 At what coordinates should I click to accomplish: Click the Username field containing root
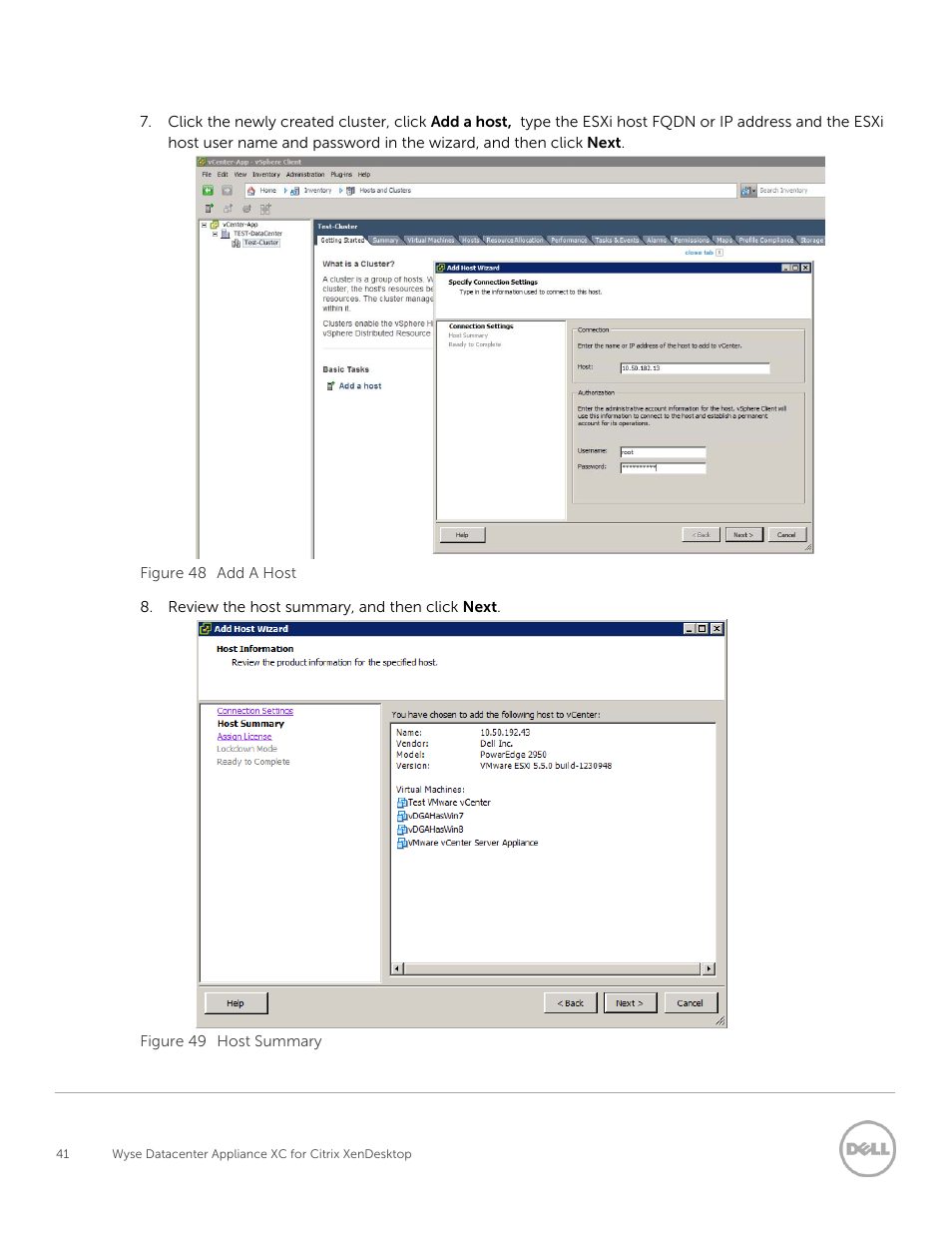[x=663, y=452]
